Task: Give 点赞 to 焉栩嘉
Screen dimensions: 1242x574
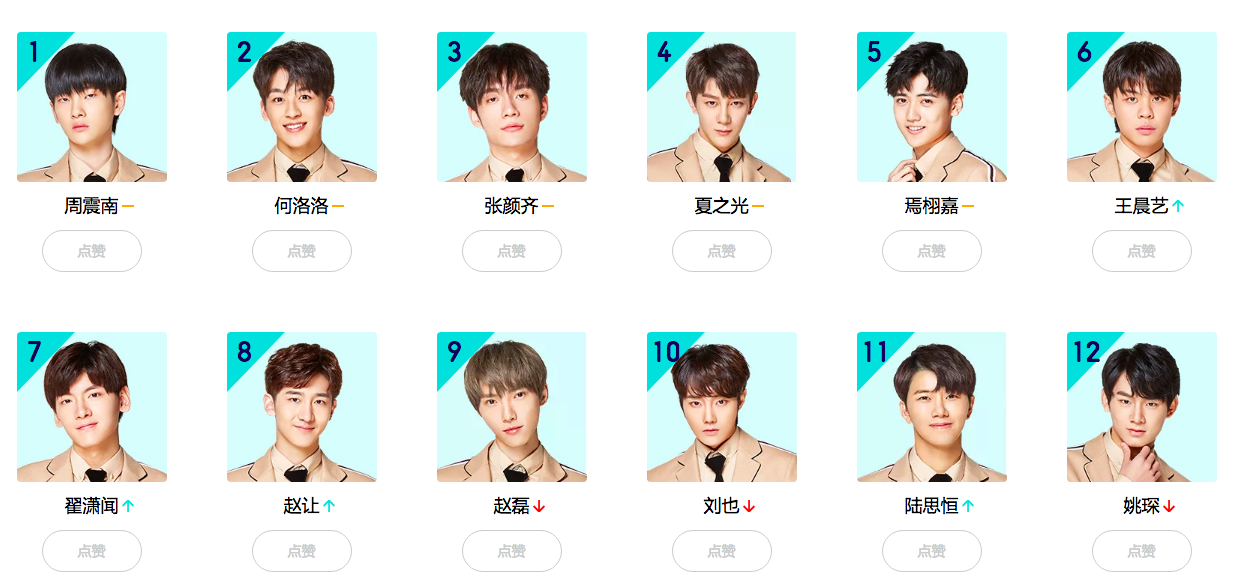Action: coord(932,251)
